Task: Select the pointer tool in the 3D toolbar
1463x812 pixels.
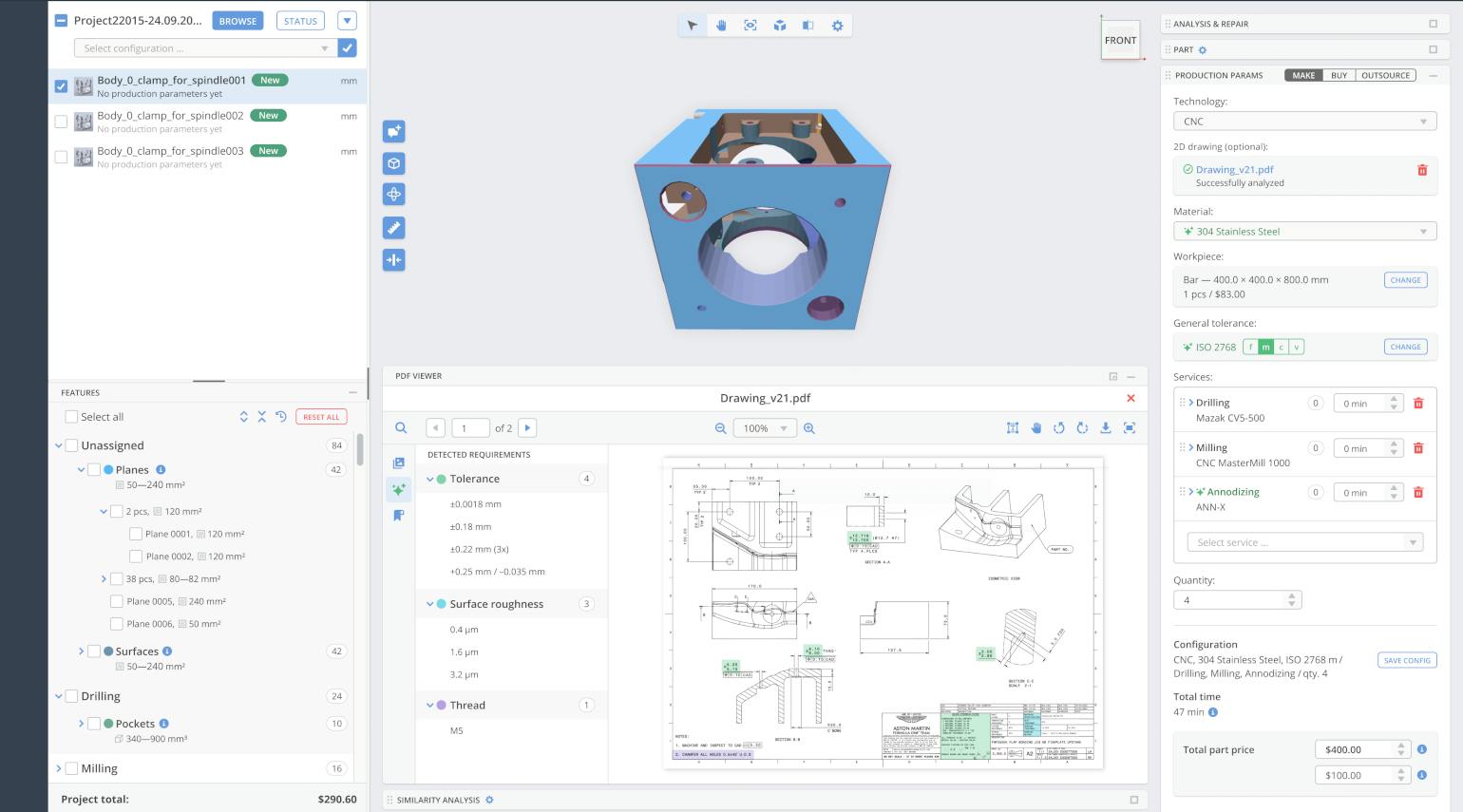Action: click(692, 26)
